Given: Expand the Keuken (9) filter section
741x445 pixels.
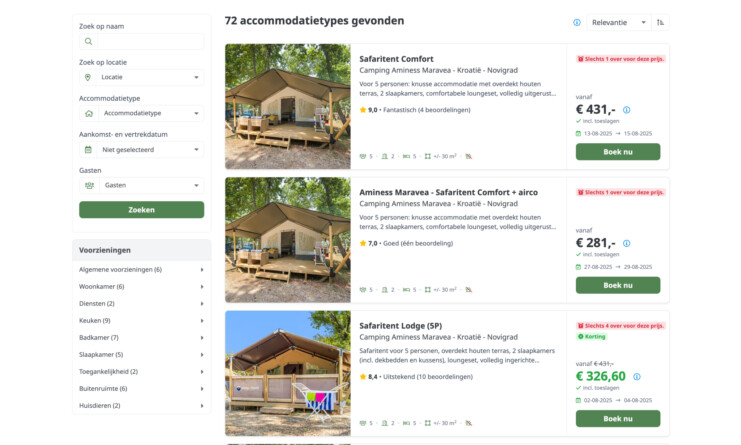Looking at the screenshot, I should (x=141, y=321).
